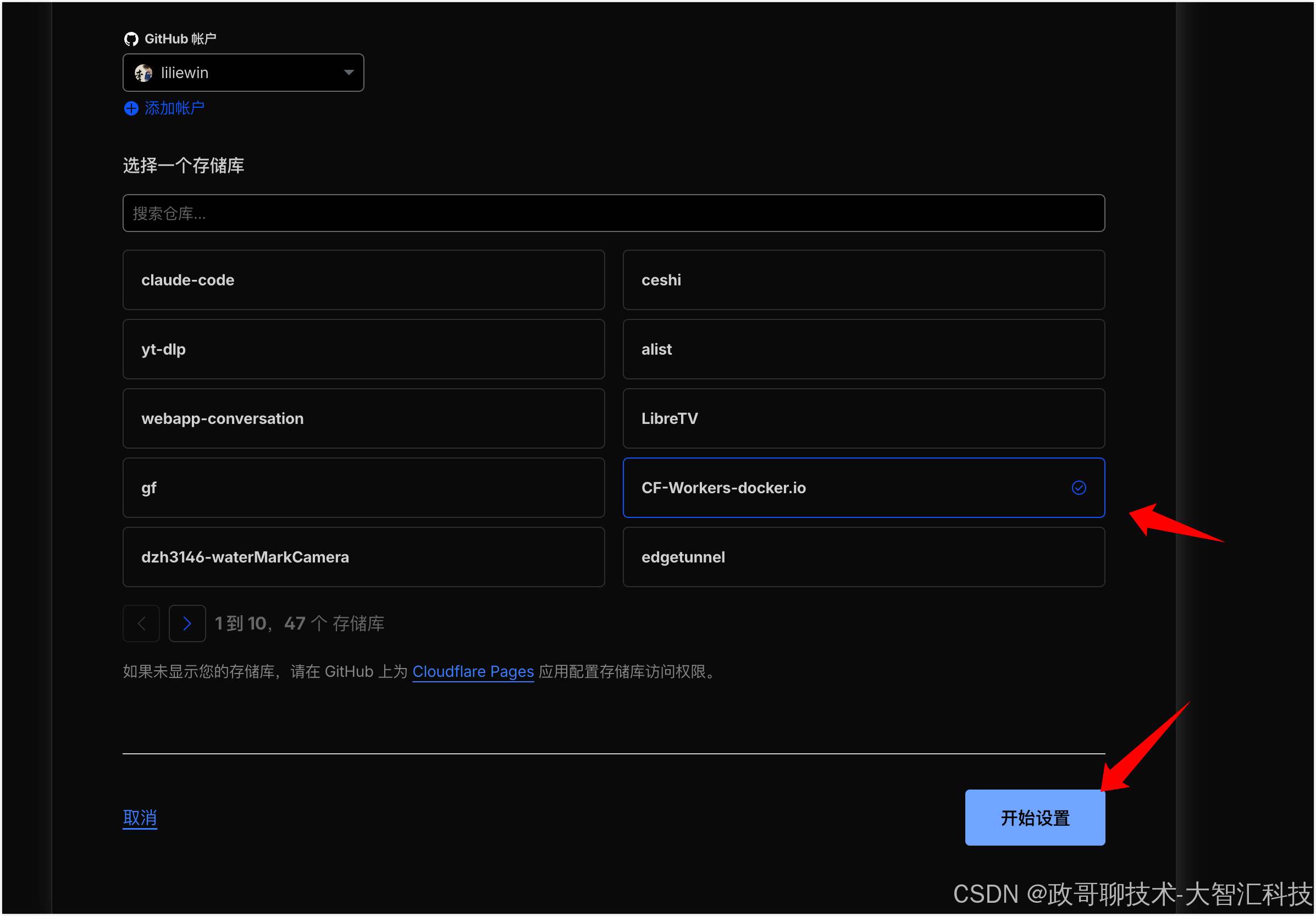
Task: Click the GitHub logo icon
Action: [x=131, y=39]
